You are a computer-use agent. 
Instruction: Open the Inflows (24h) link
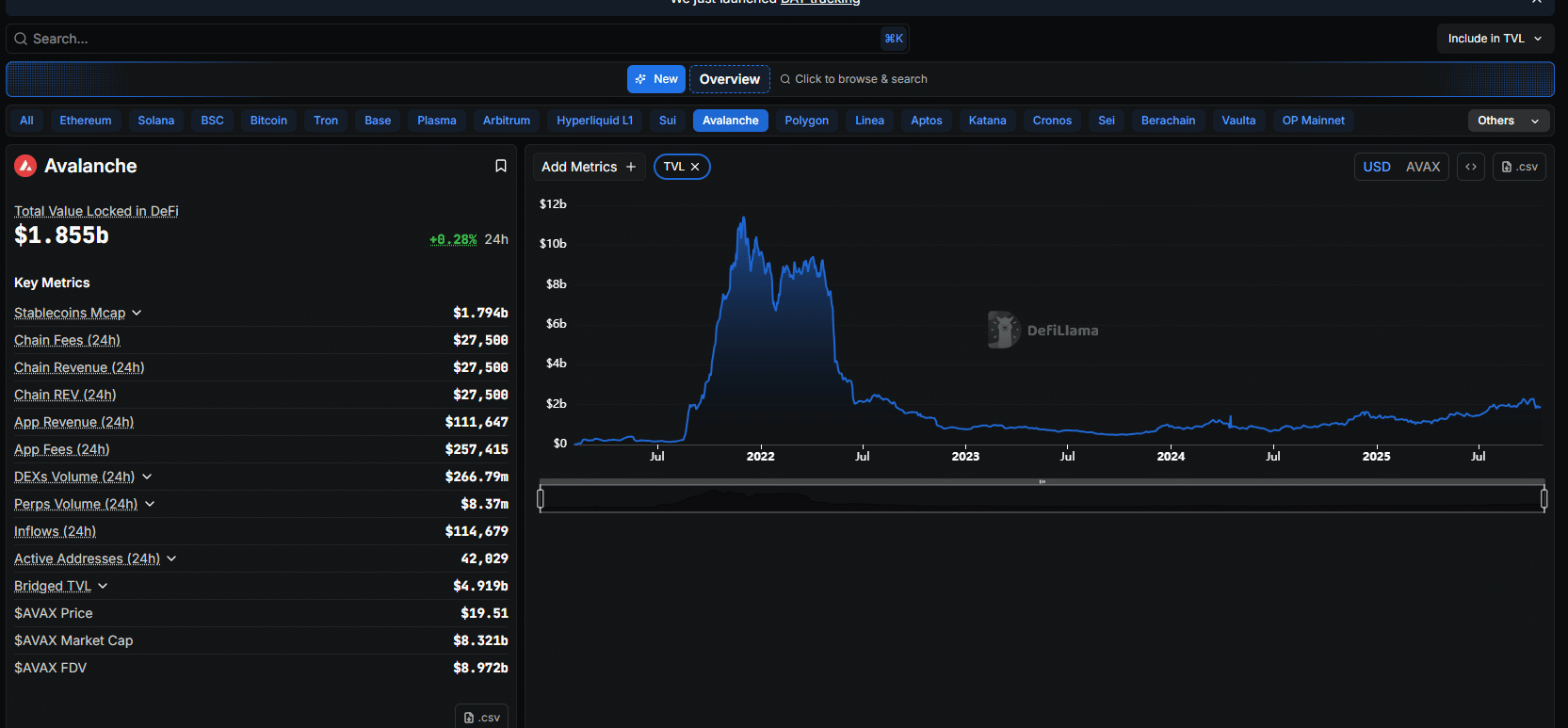[x=56, y=531]
